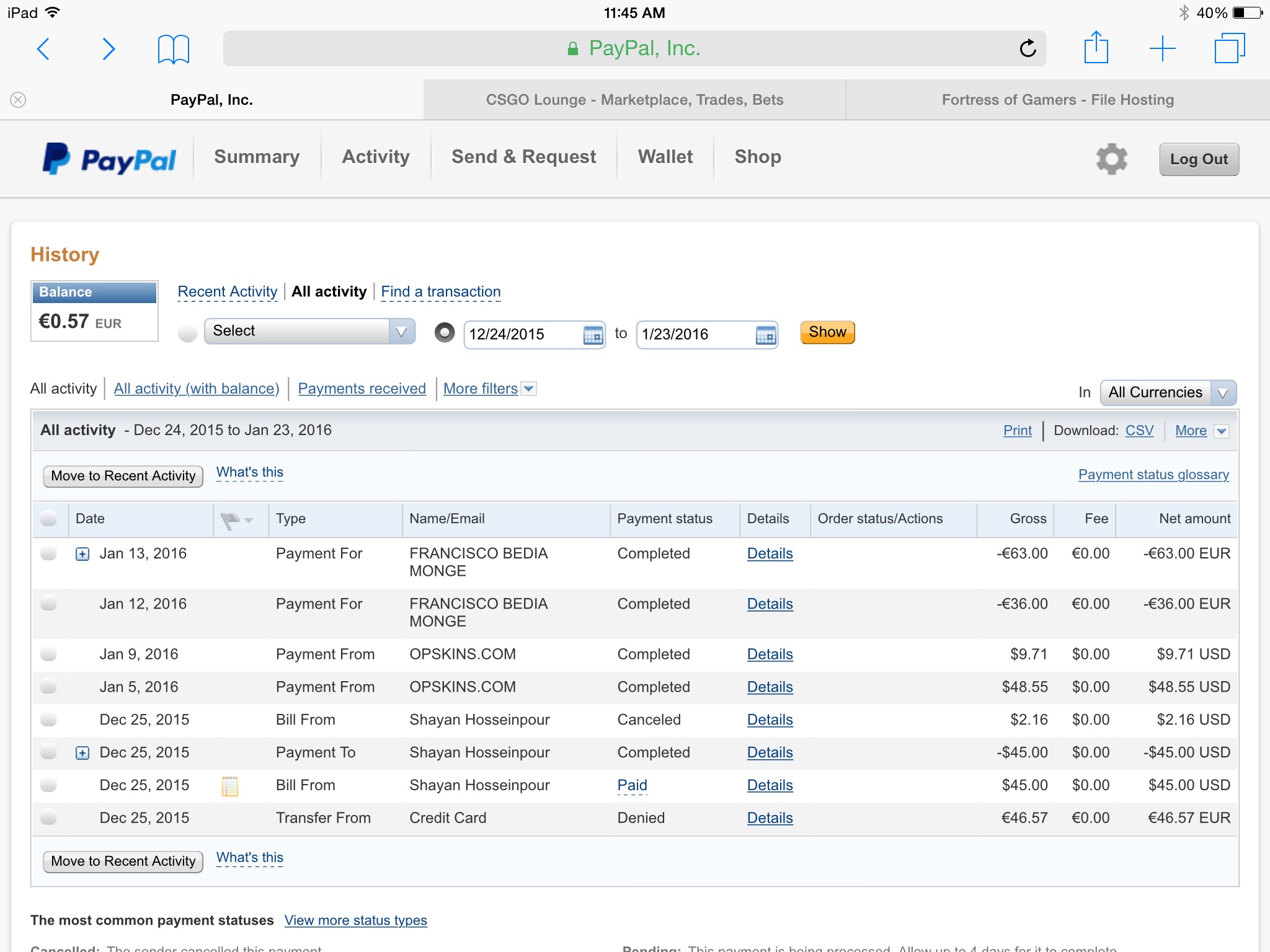Toggle the select-all checkbox in table header
Image resolution: width=1270 pixels, height=952 pixels.
tap(48, 519)
